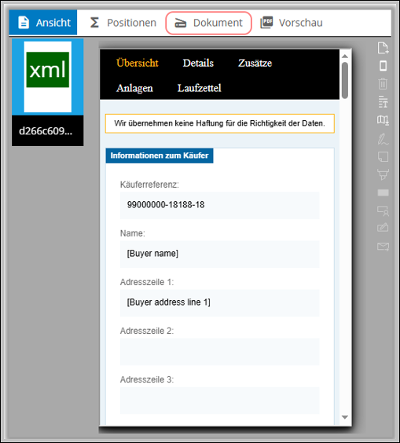Open the Anlagen section link
400x443 pixels.
135,88
